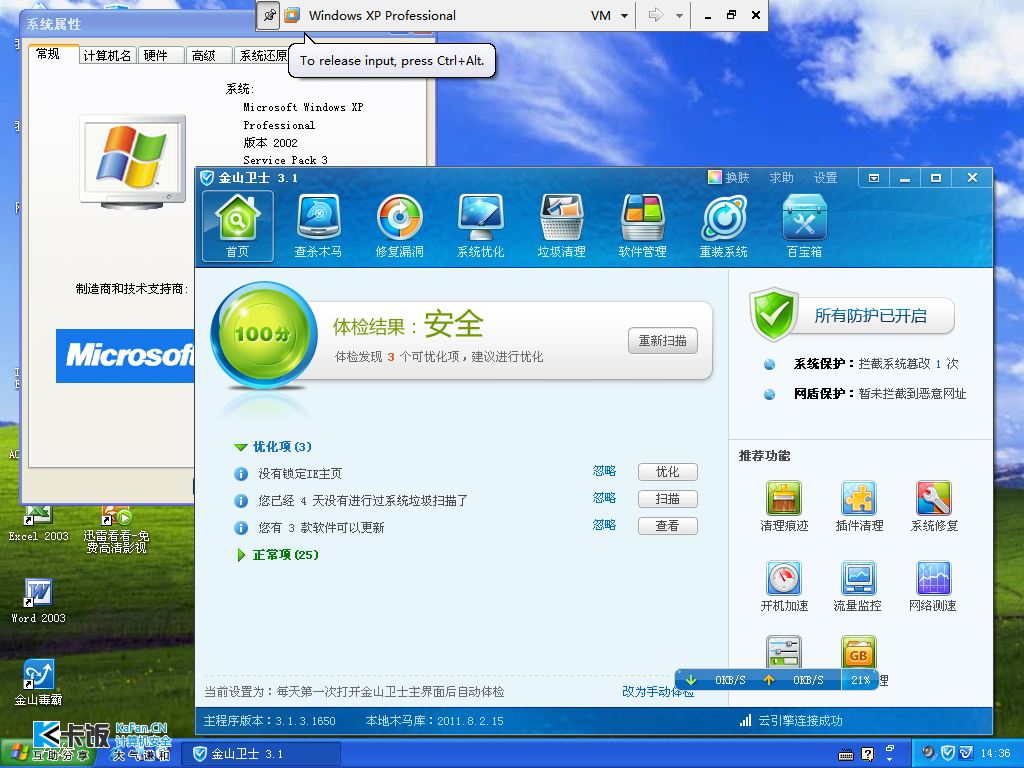Click the pin icon on VM toolbar
The height and width of the screenshot is (768, 1024).
coord(269,15)
